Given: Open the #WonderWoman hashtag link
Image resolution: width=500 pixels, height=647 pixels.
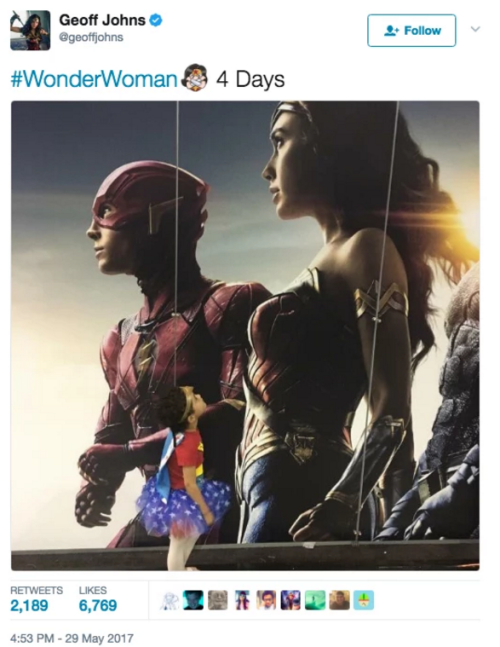Looking at the screenshot, I should [94, 78].
